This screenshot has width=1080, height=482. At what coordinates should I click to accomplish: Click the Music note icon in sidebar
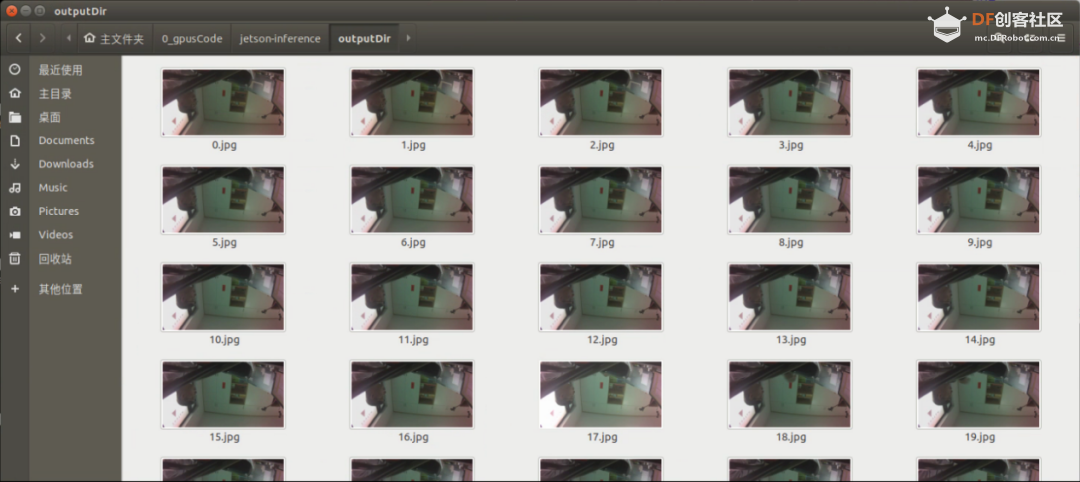[x=15, y=187]
